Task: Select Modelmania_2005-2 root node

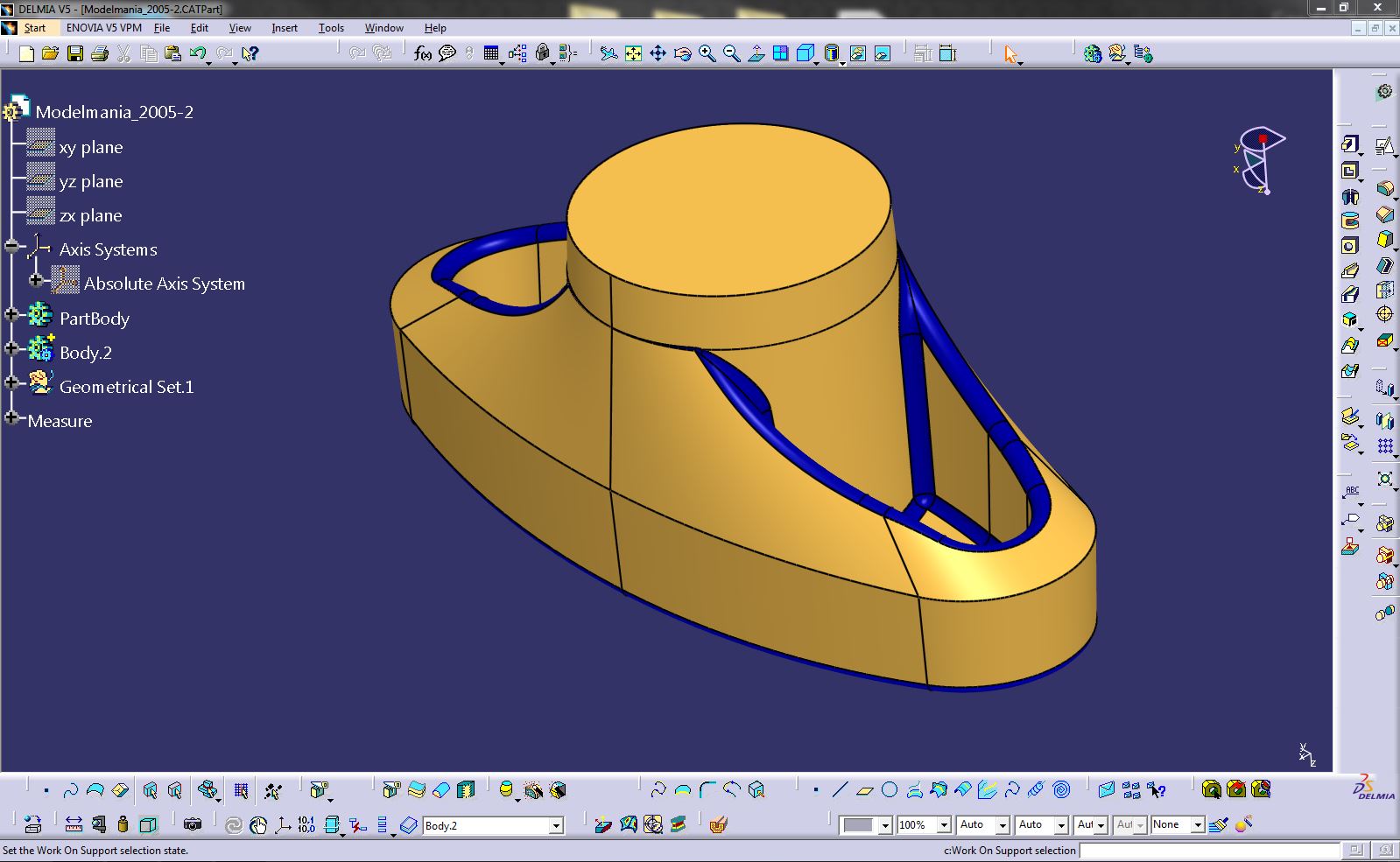Action: click(115, 112)
